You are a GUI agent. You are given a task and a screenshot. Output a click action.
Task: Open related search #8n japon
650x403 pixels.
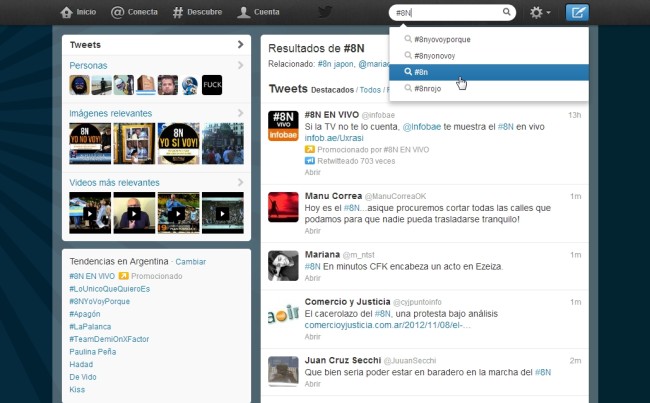(336, 64)
